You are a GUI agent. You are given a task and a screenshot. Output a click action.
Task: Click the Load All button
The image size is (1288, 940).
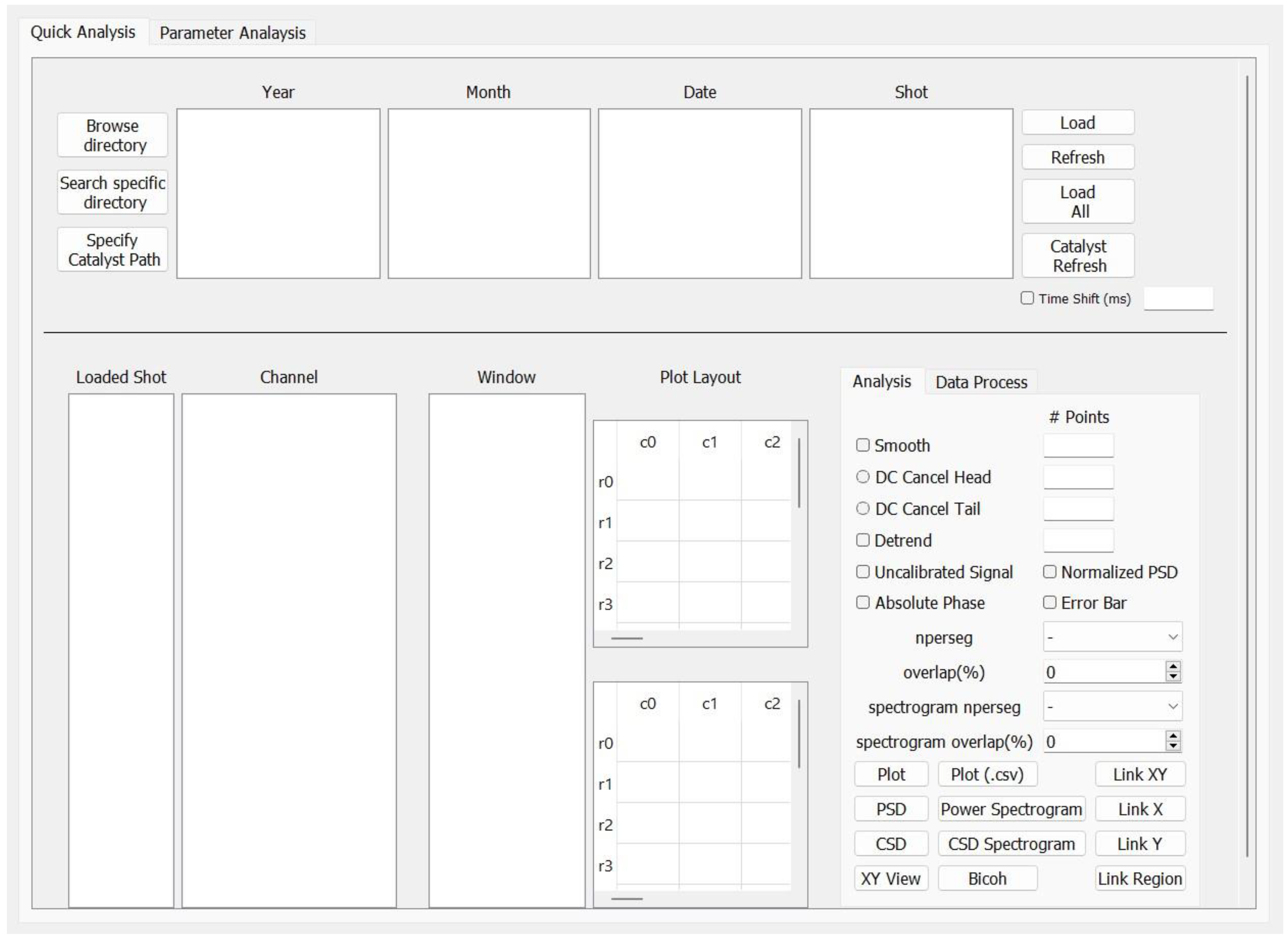pos(1078,201)
